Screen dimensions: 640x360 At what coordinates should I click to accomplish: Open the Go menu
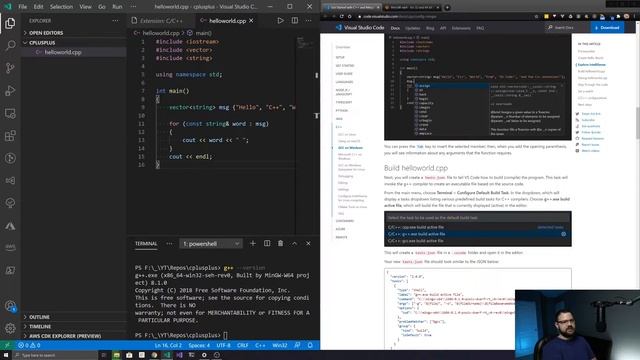102,7
